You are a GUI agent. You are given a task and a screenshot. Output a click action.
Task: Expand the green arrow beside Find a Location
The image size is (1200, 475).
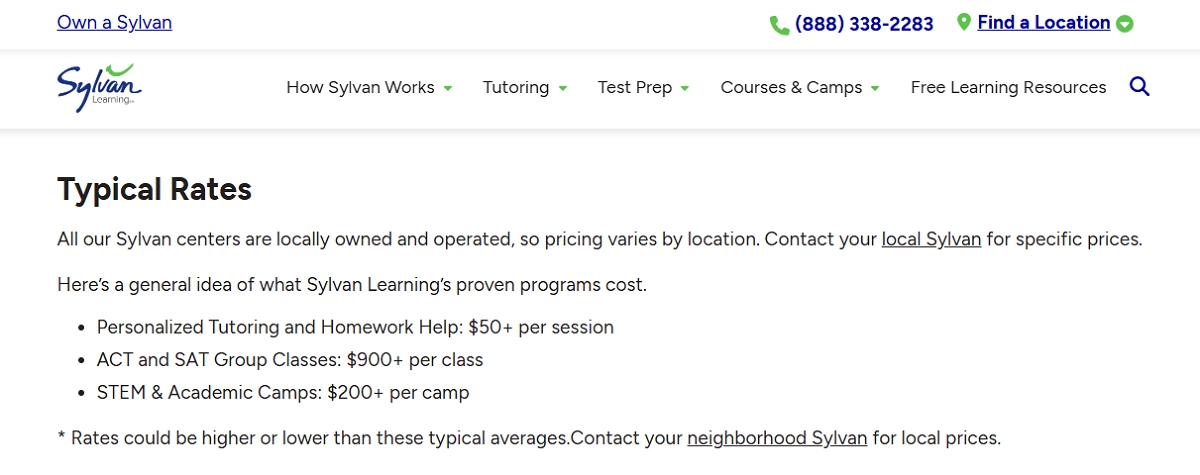(x=1125, y=24)
